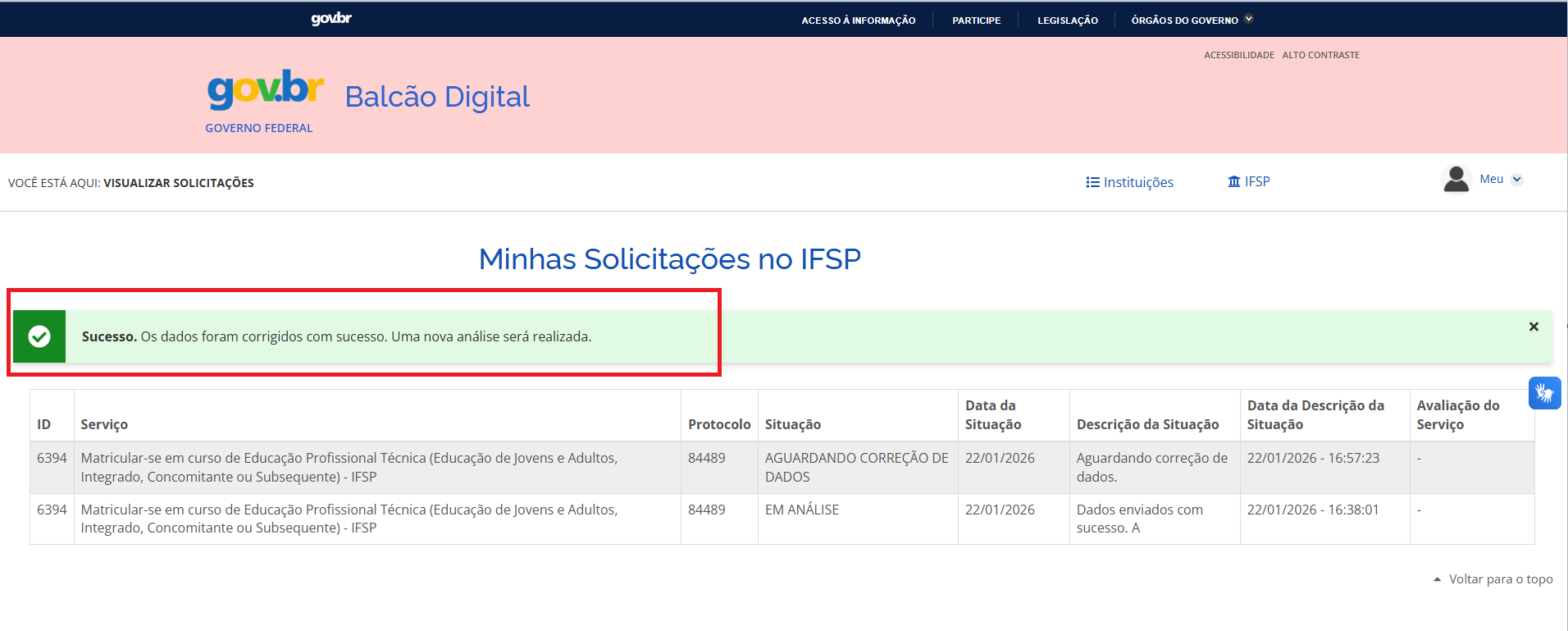
Task: Click the gov.br logo in top bar
Action: 330,19
